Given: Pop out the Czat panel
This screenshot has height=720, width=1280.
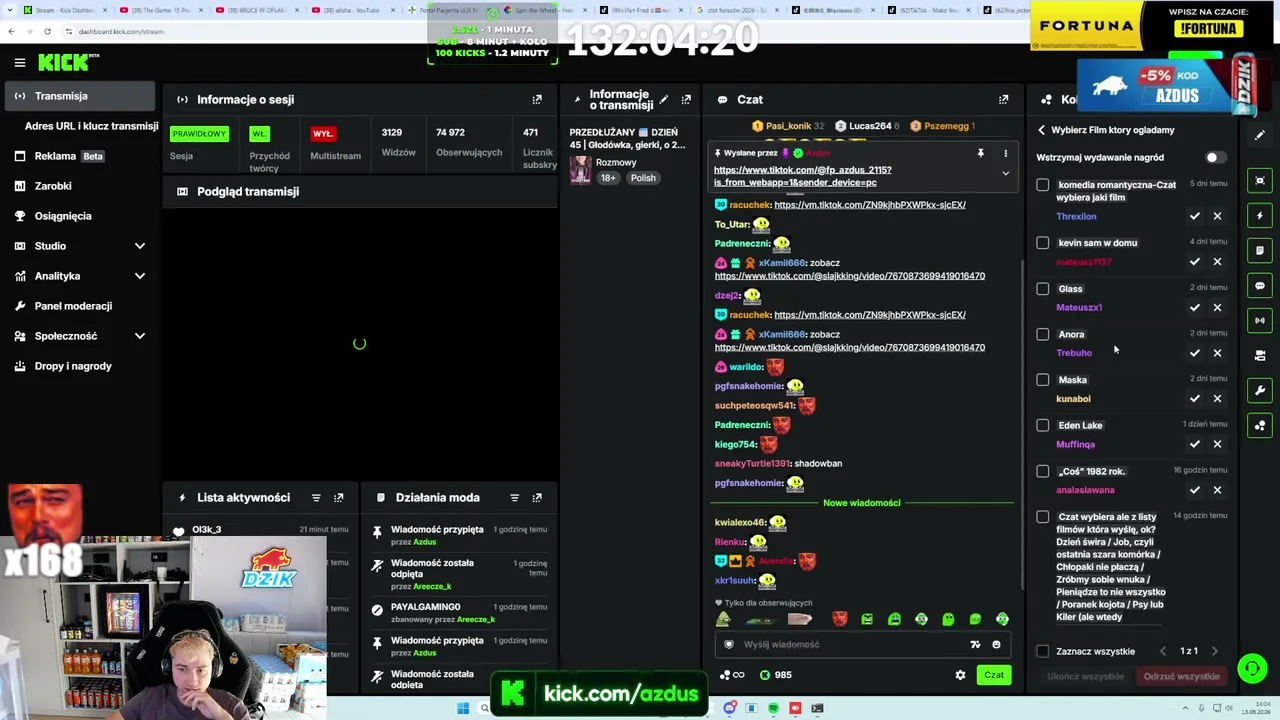Looking at the screenshot, I should (1004, 100).
